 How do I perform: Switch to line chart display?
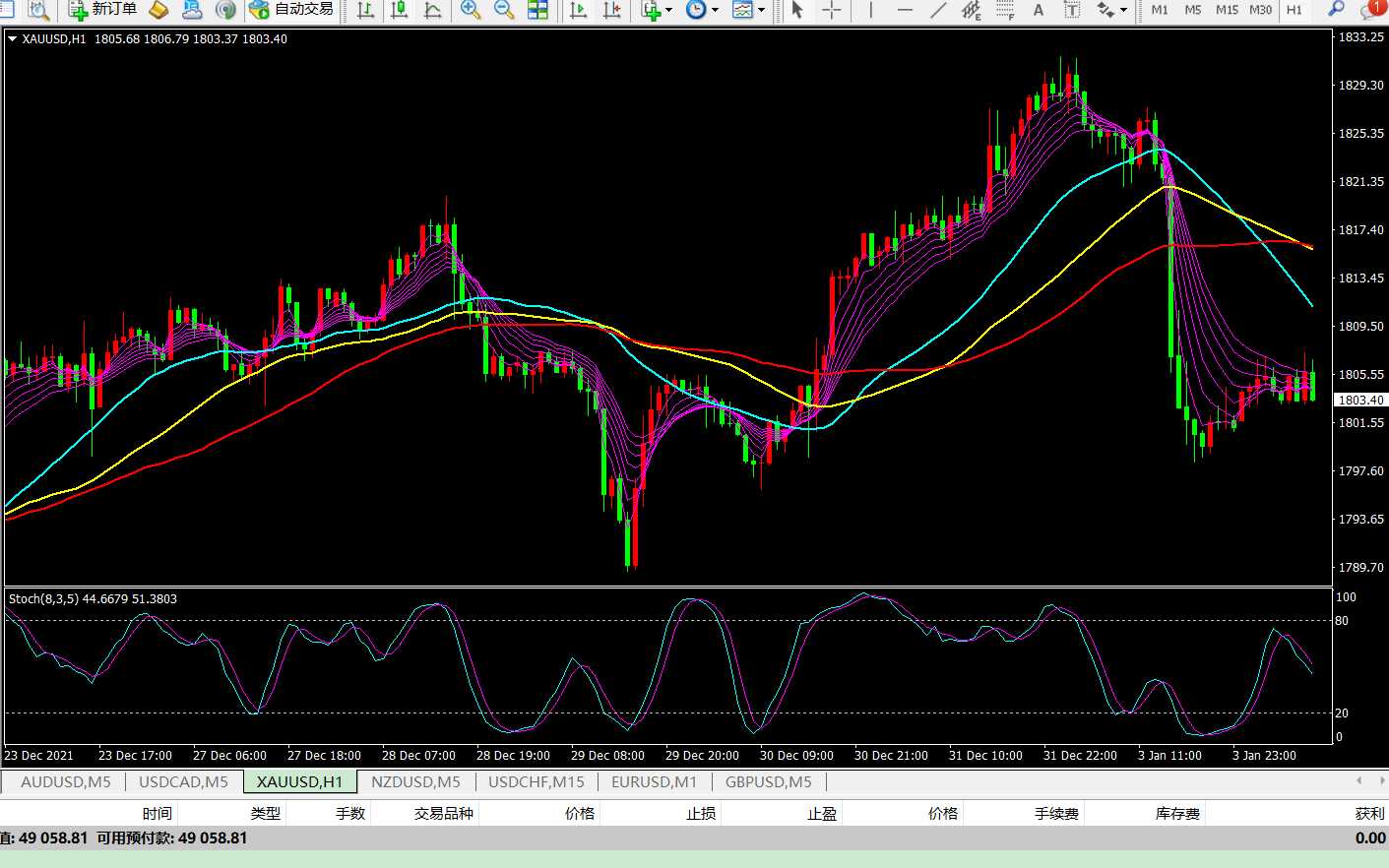432,10
